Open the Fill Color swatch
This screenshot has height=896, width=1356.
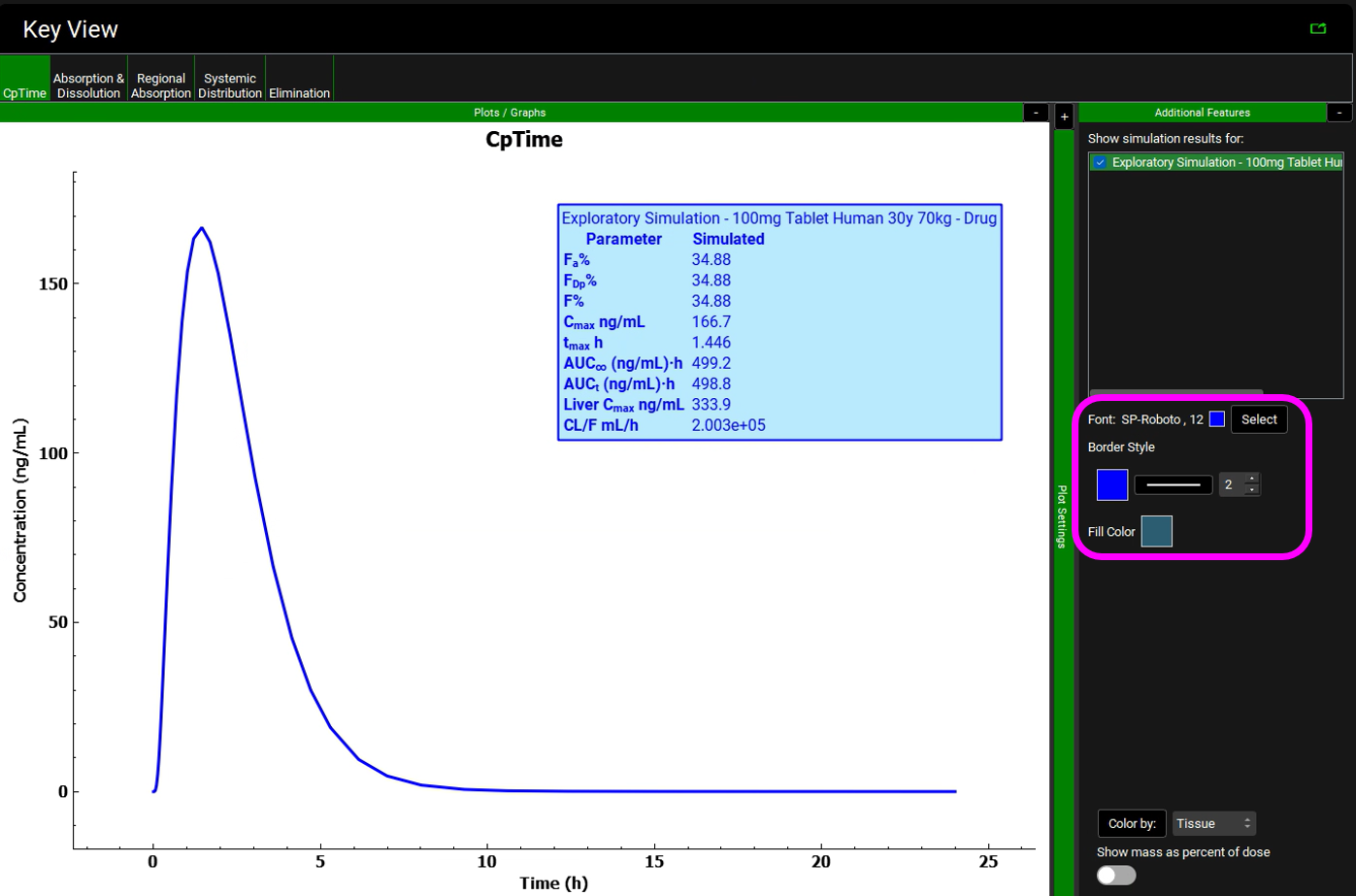pos(1156,532)
